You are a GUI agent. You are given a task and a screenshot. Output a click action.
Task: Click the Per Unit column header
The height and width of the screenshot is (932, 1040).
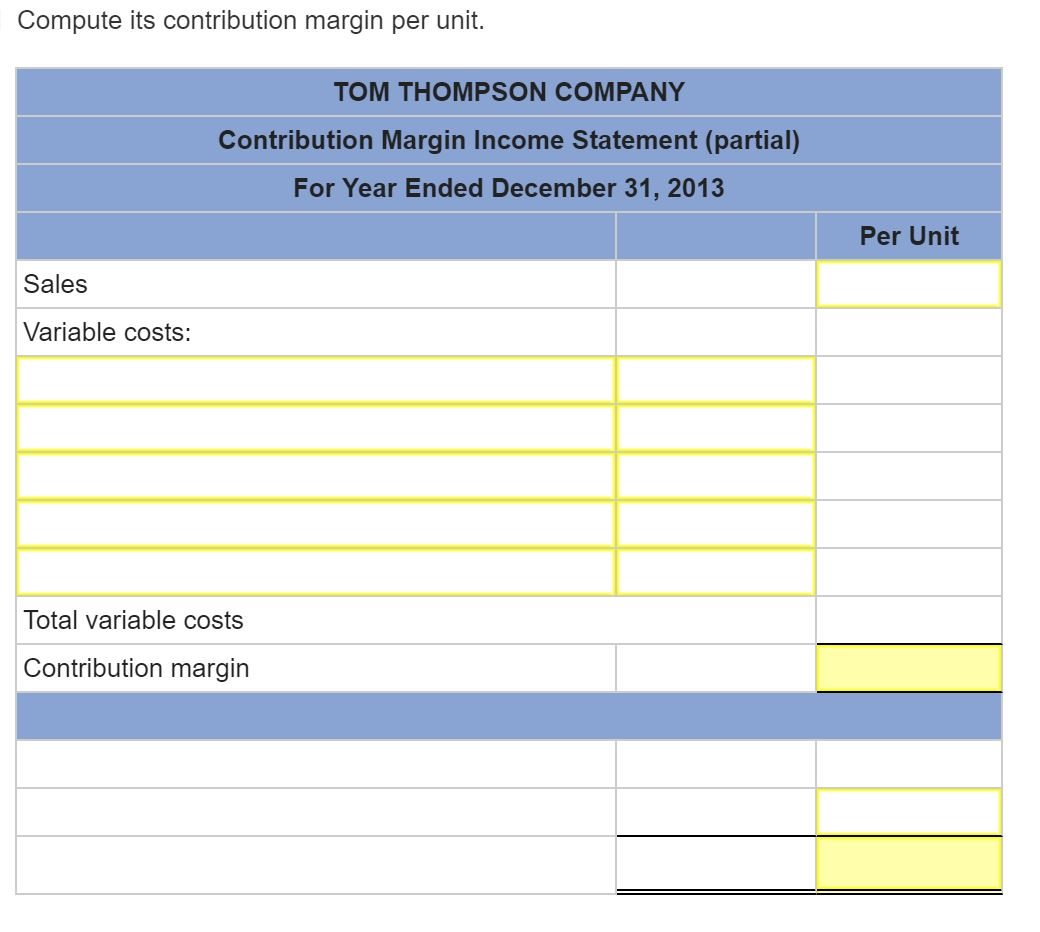tap(908, 236)
